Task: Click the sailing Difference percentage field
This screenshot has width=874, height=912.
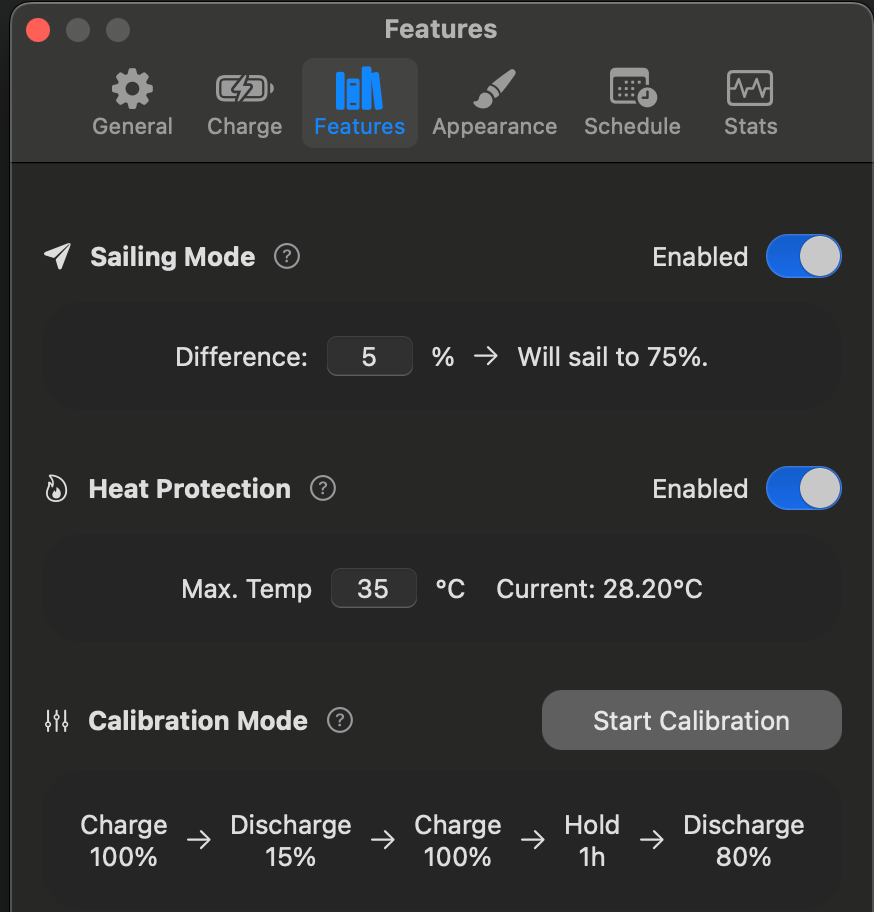Action: point(369,357)
